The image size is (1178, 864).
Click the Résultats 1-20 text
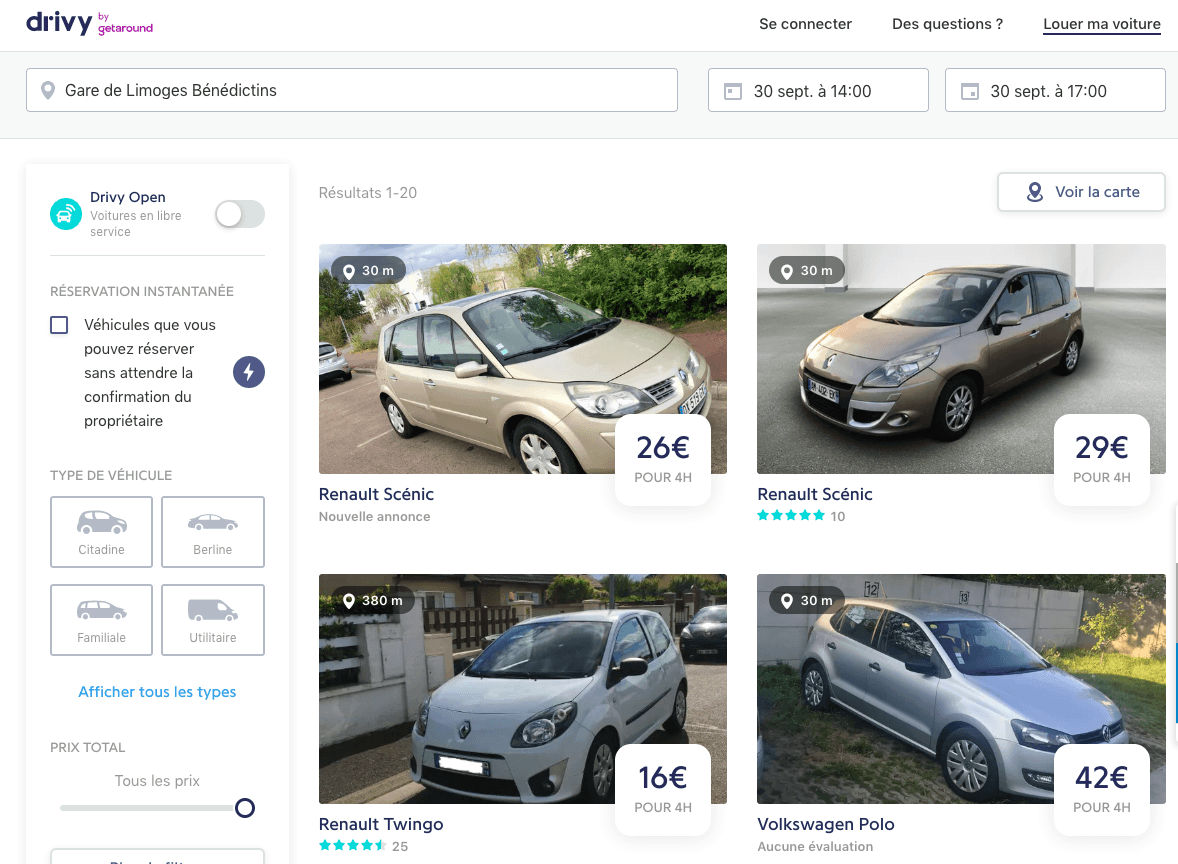pos(367,193)
